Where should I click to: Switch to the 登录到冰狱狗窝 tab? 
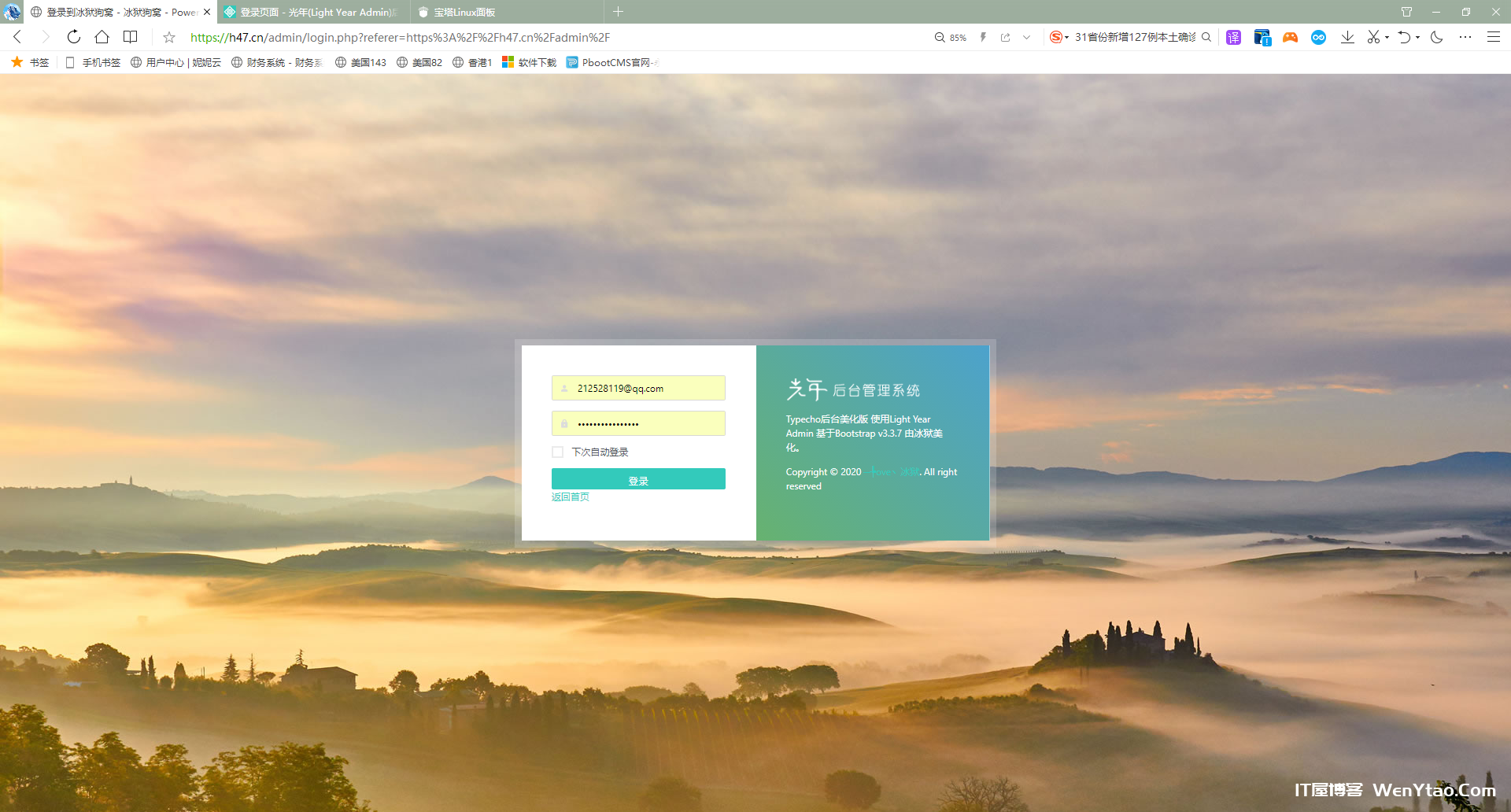click(121, 12)
